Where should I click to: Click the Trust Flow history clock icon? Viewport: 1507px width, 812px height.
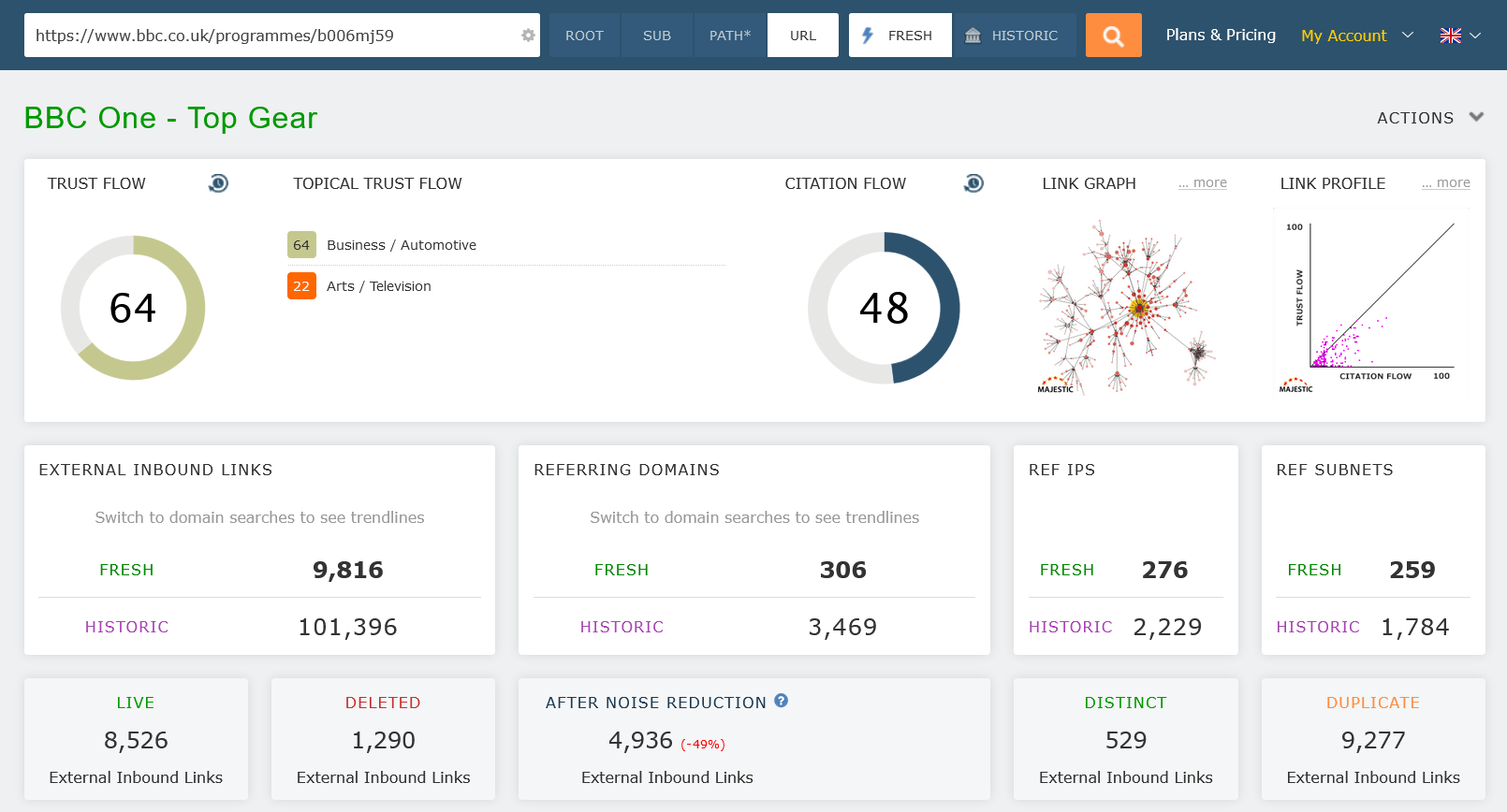[x=218, y=183]
